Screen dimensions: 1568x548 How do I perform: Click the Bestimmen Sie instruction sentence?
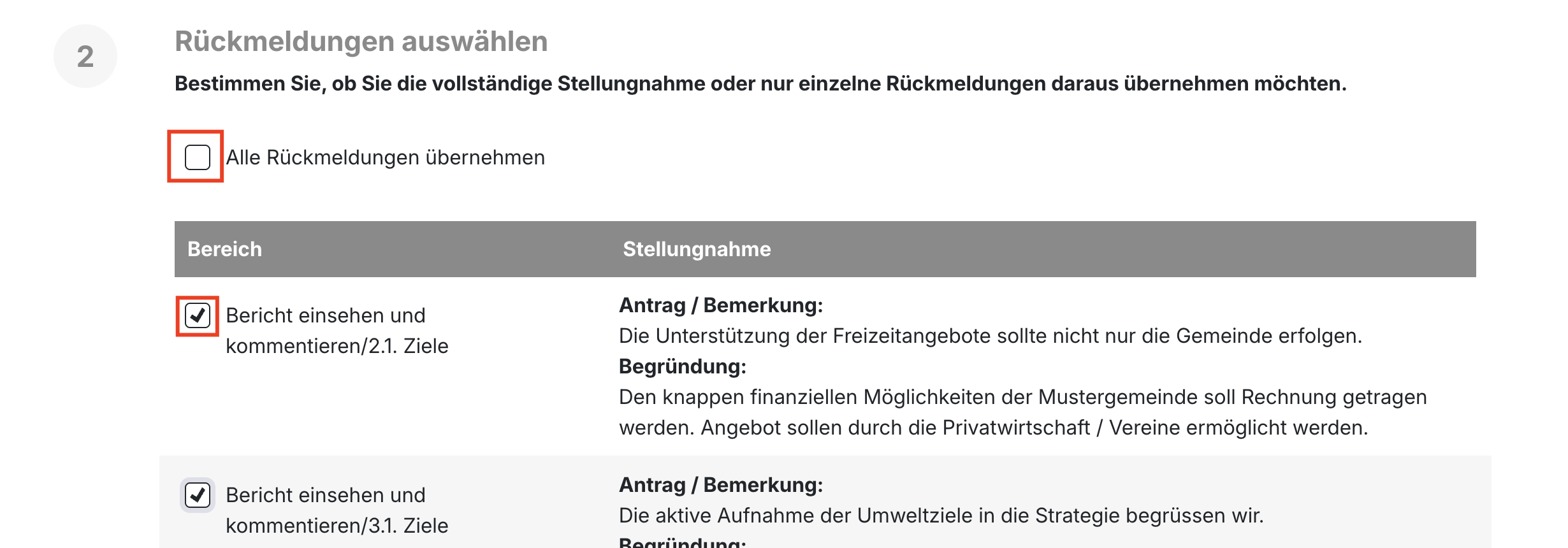(760, 83)
